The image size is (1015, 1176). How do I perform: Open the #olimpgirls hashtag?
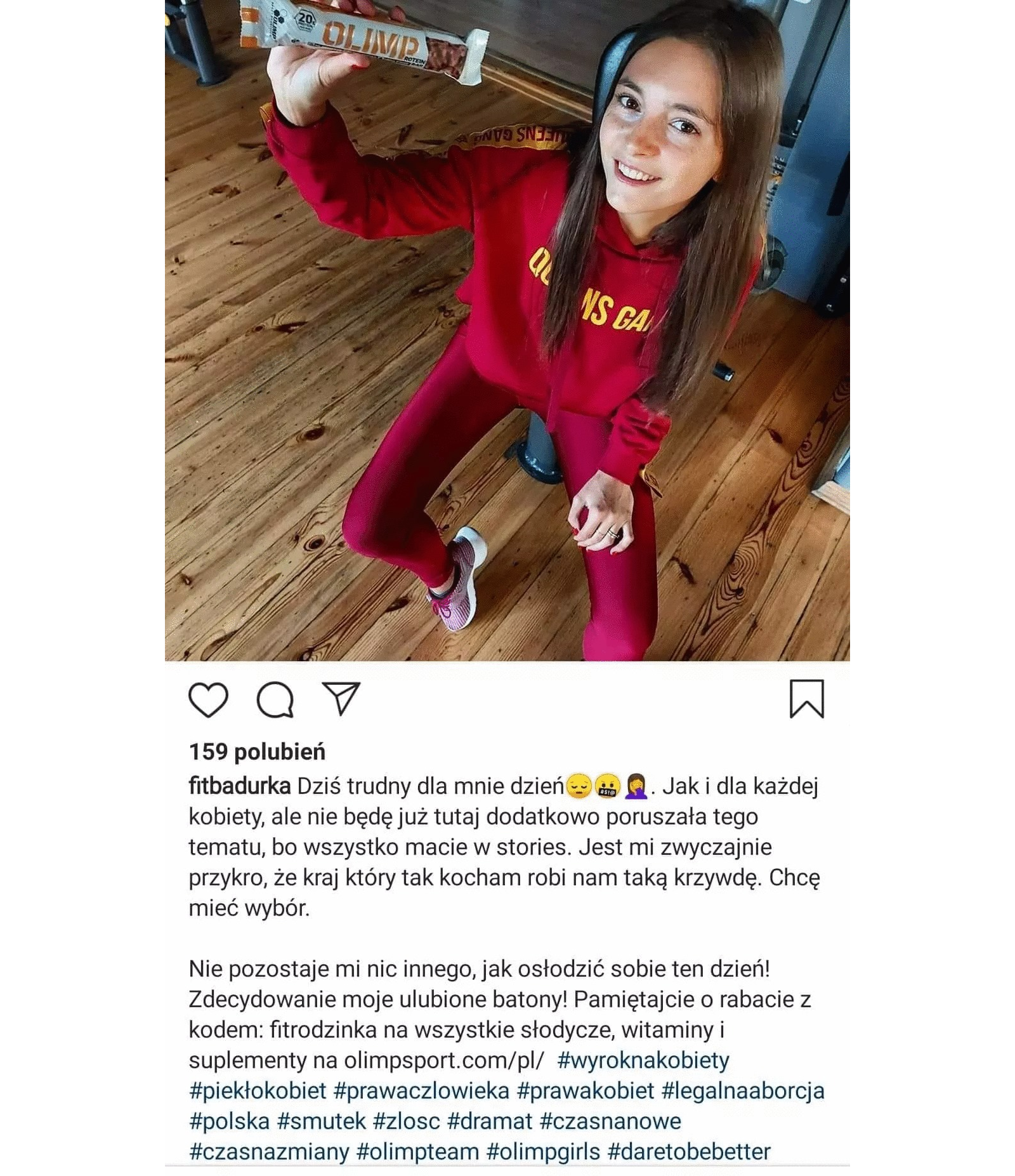tap(543, 1152)
